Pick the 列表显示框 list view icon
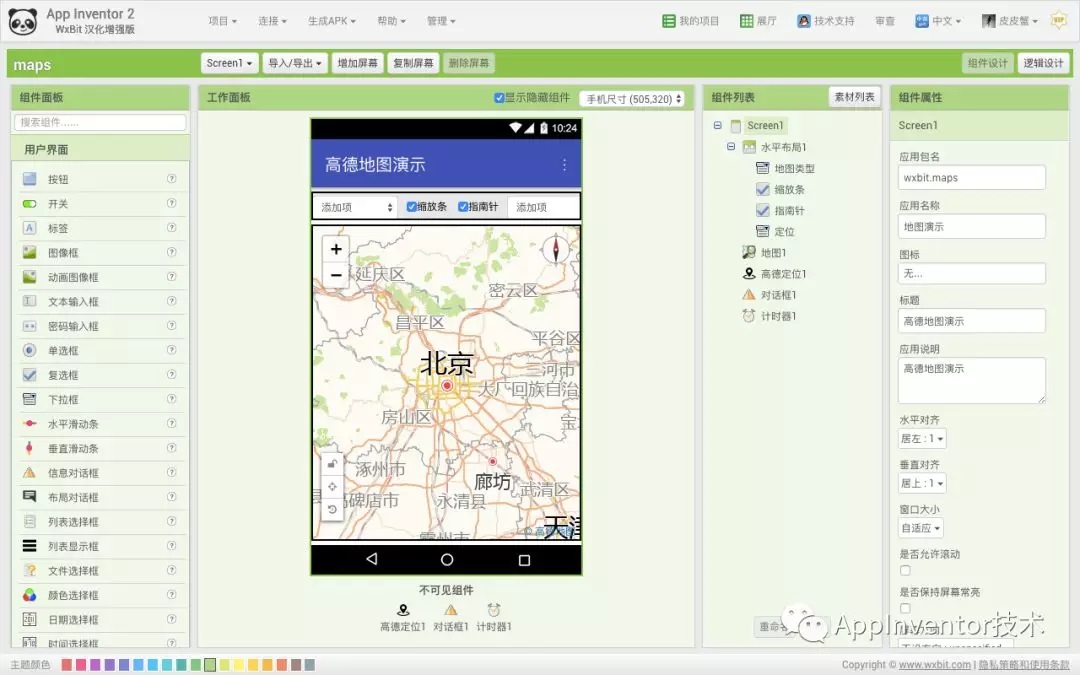Image resolution: width=1080 pixels, height=675 pixels. pos(30,546)
